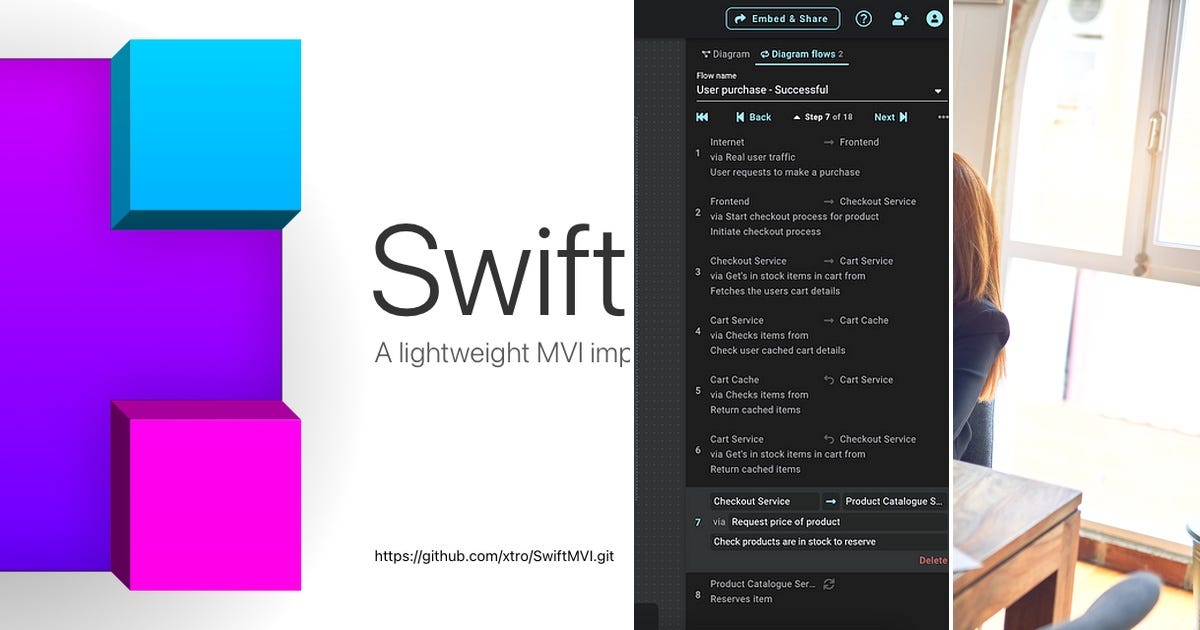The image size is (1200, 630).
Task: Jump to first step skip-back icon
Action: (x=703, y=117)
